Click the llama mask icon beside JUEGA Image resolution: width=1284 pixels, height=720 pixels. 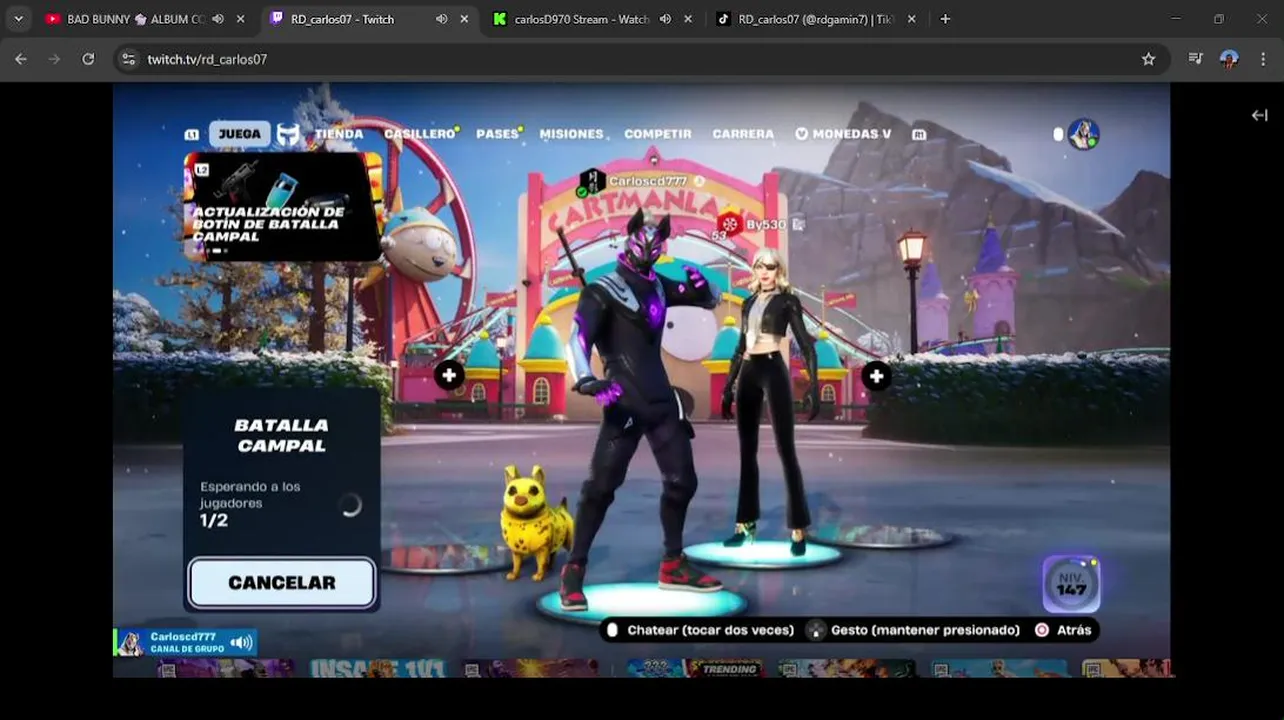[x=288, y=134]
